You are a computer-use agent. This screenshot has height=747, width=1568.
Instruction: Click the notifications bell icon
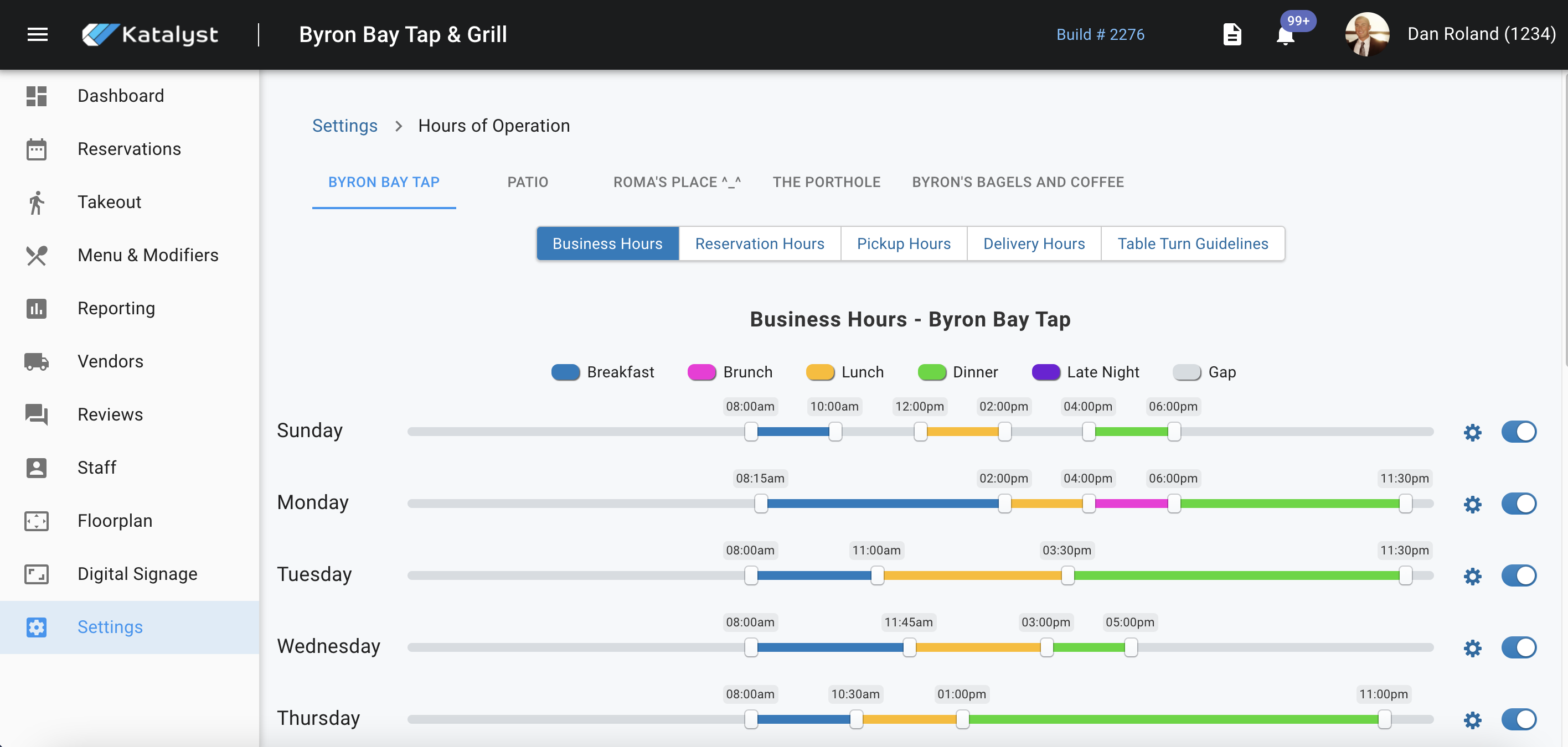point(1285,36)
